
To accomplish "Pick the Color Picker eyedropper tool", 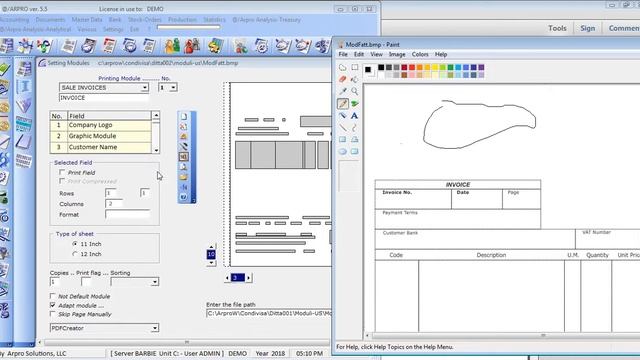I will (342, 91).
